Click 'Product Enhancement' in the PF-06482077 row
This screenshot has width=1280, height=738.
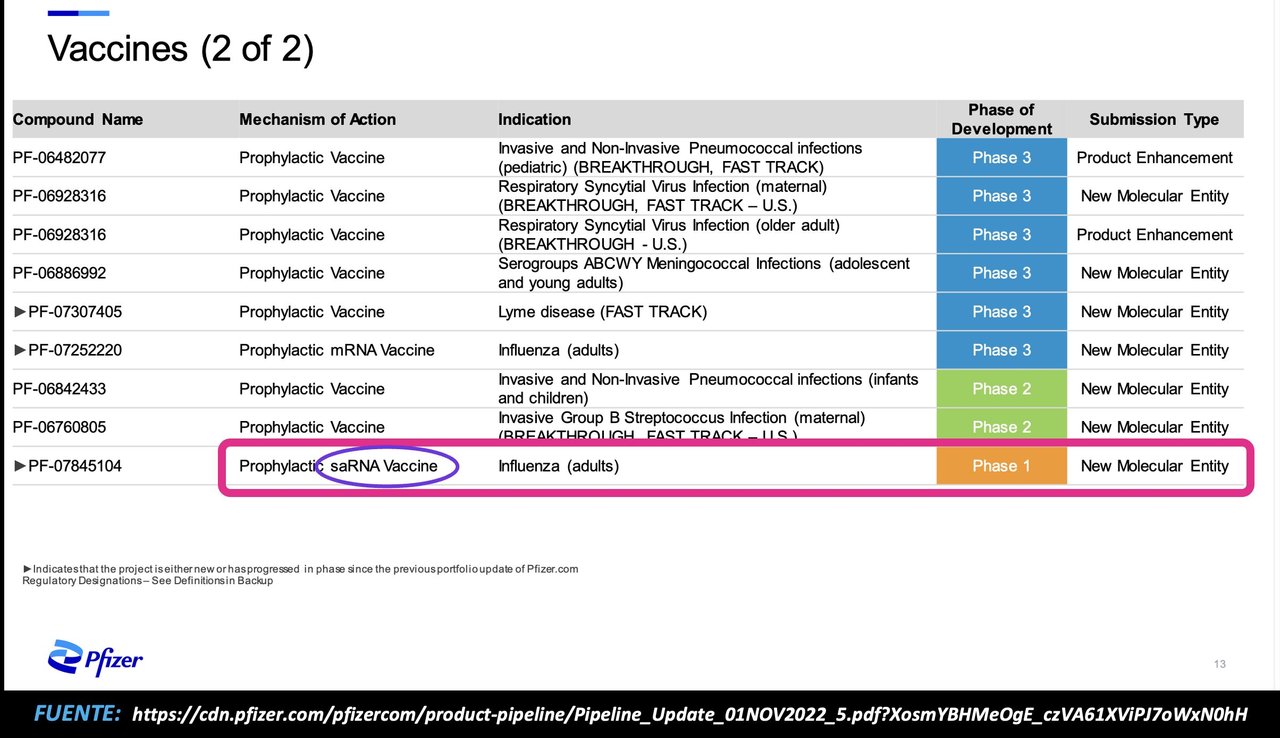[1154, 157]
